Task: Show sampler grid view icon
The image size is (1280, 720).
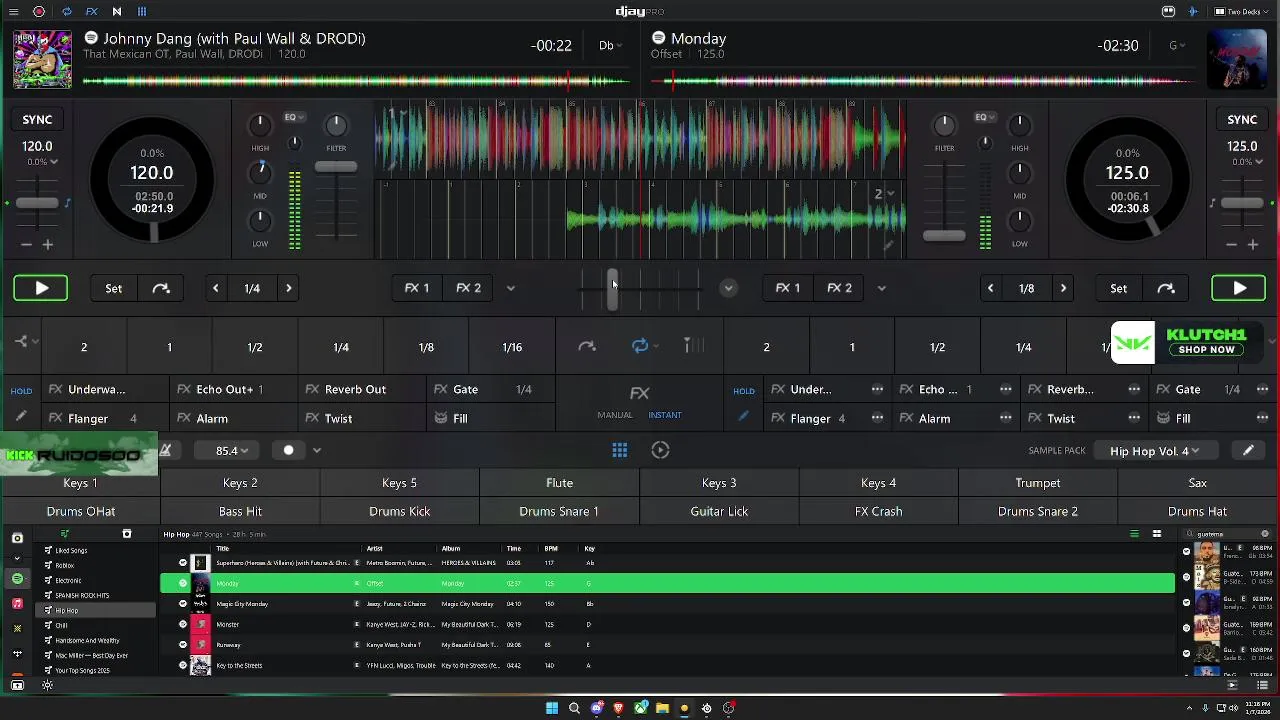Action: point(620,450)
